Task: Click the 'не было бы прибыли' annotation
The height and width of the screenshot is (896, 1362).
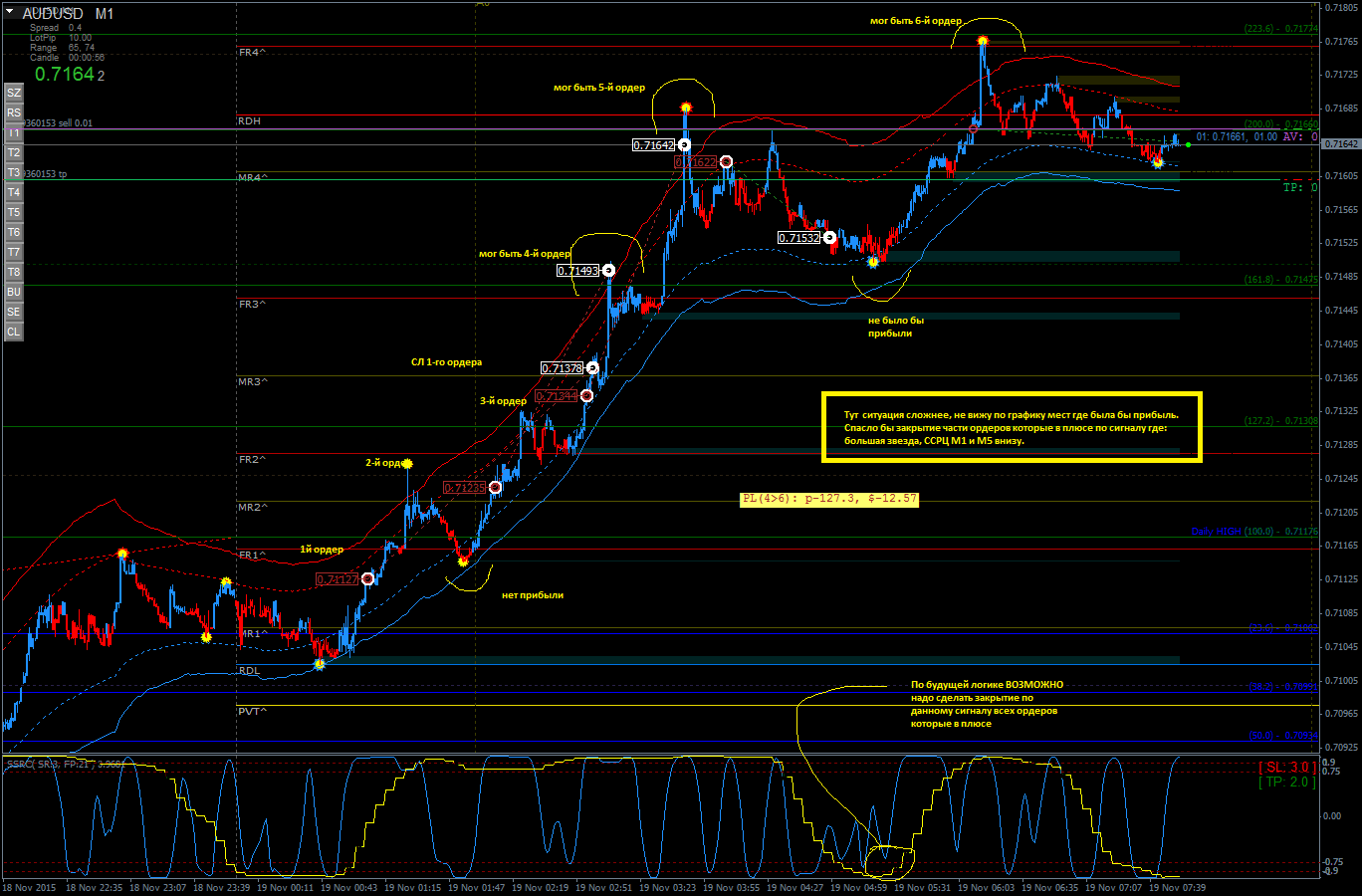Action: (x=896, y=327)
